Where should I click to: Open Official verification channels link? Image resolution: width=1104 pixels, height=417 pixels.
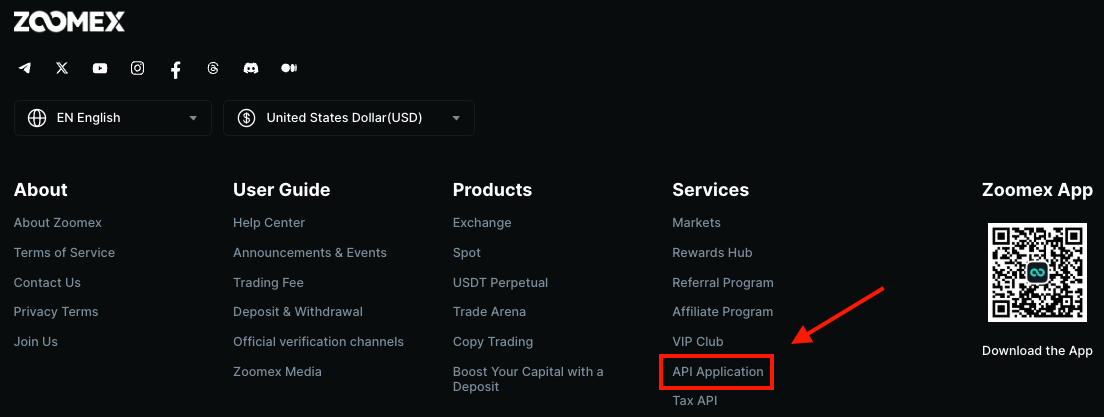point(318,342)
